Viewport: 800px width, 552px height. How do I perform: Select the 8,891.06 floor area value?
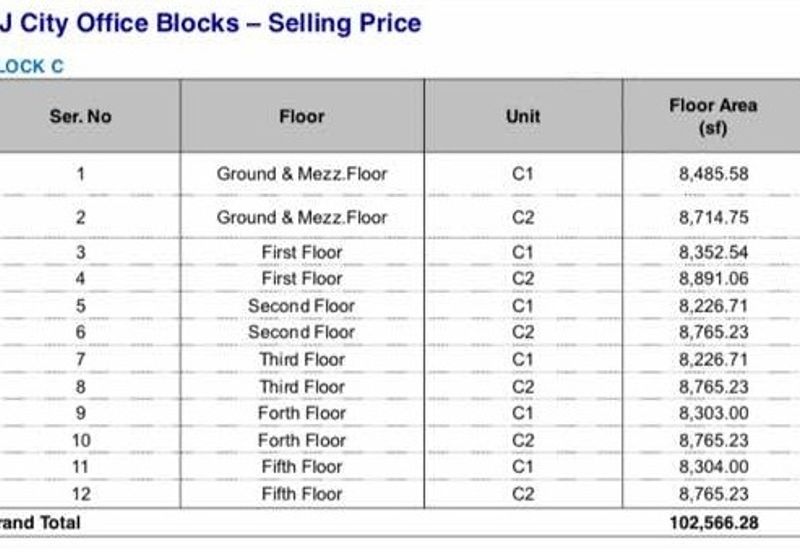point(712,278)
